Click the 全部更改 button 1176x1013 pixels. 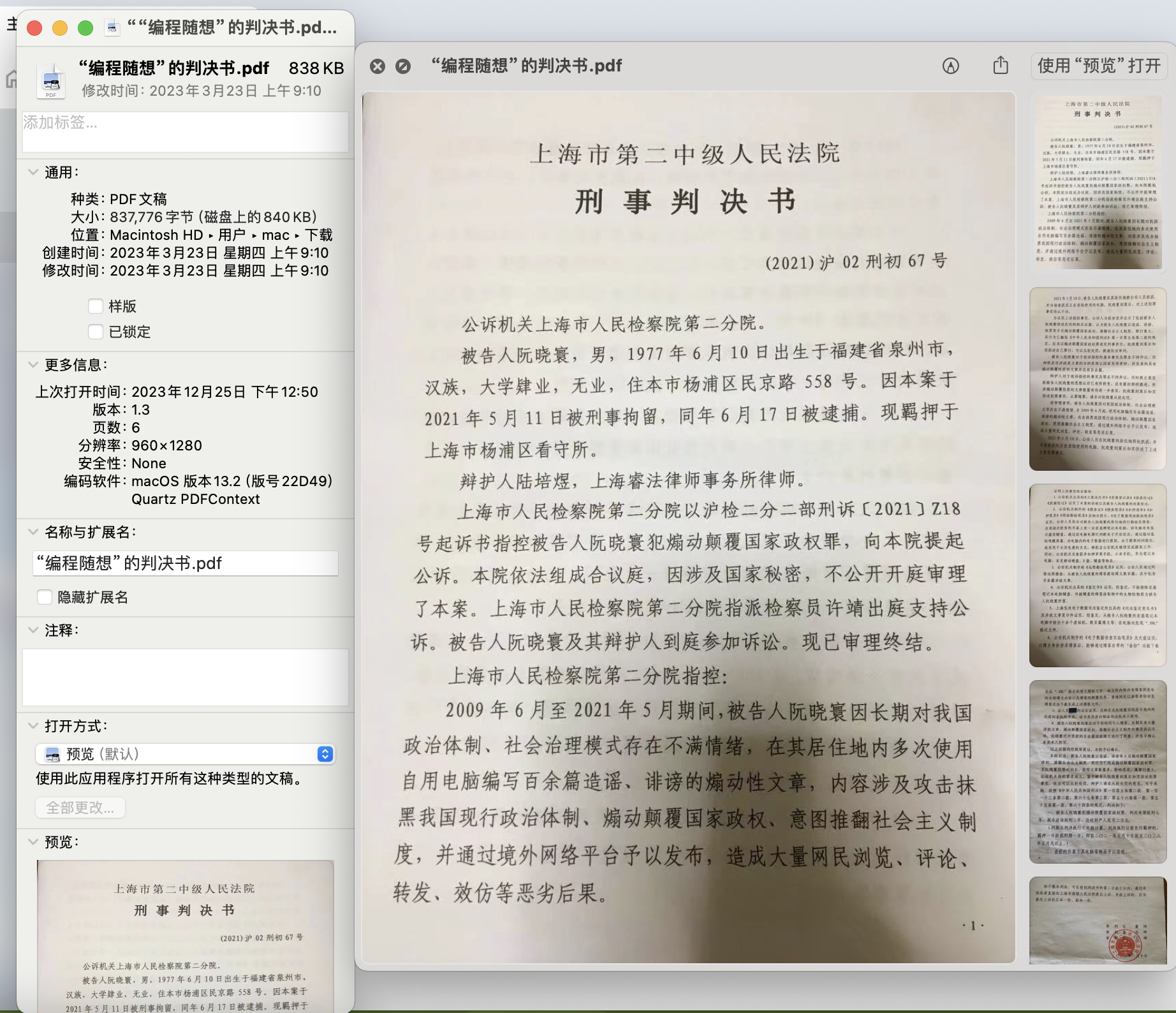tap(80, 808)
